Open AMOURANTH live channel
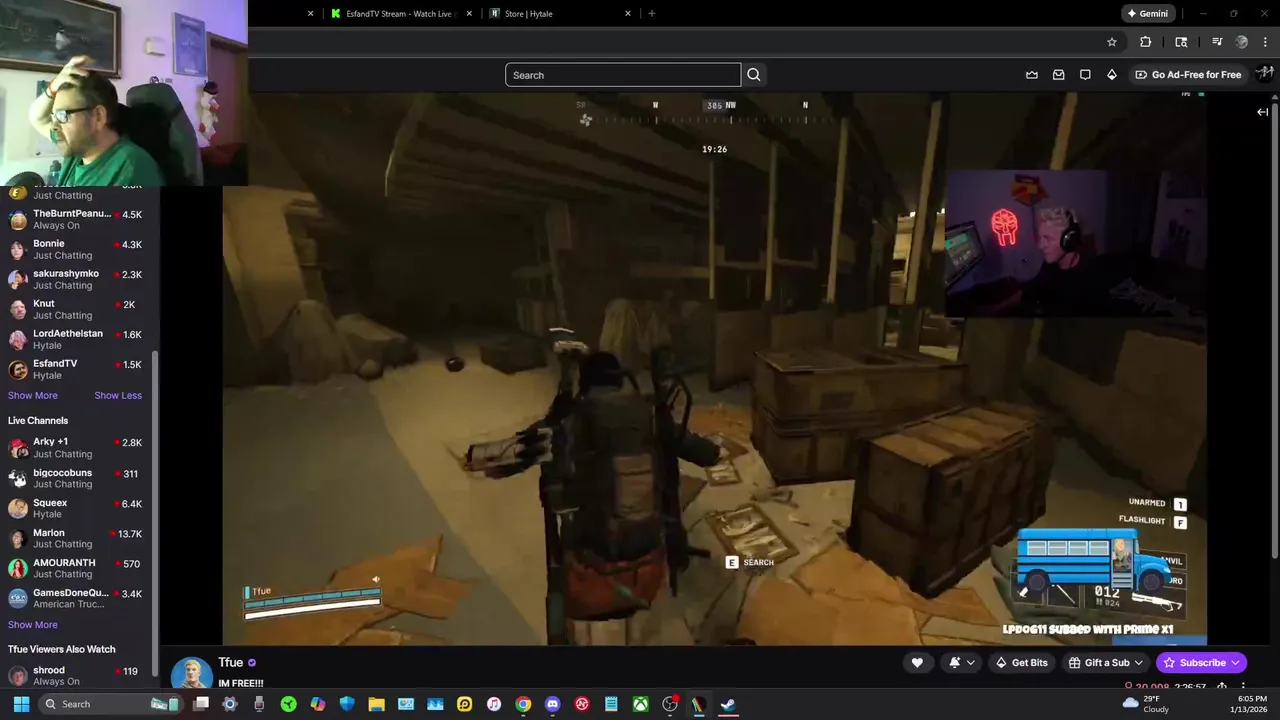 point(78,568)
